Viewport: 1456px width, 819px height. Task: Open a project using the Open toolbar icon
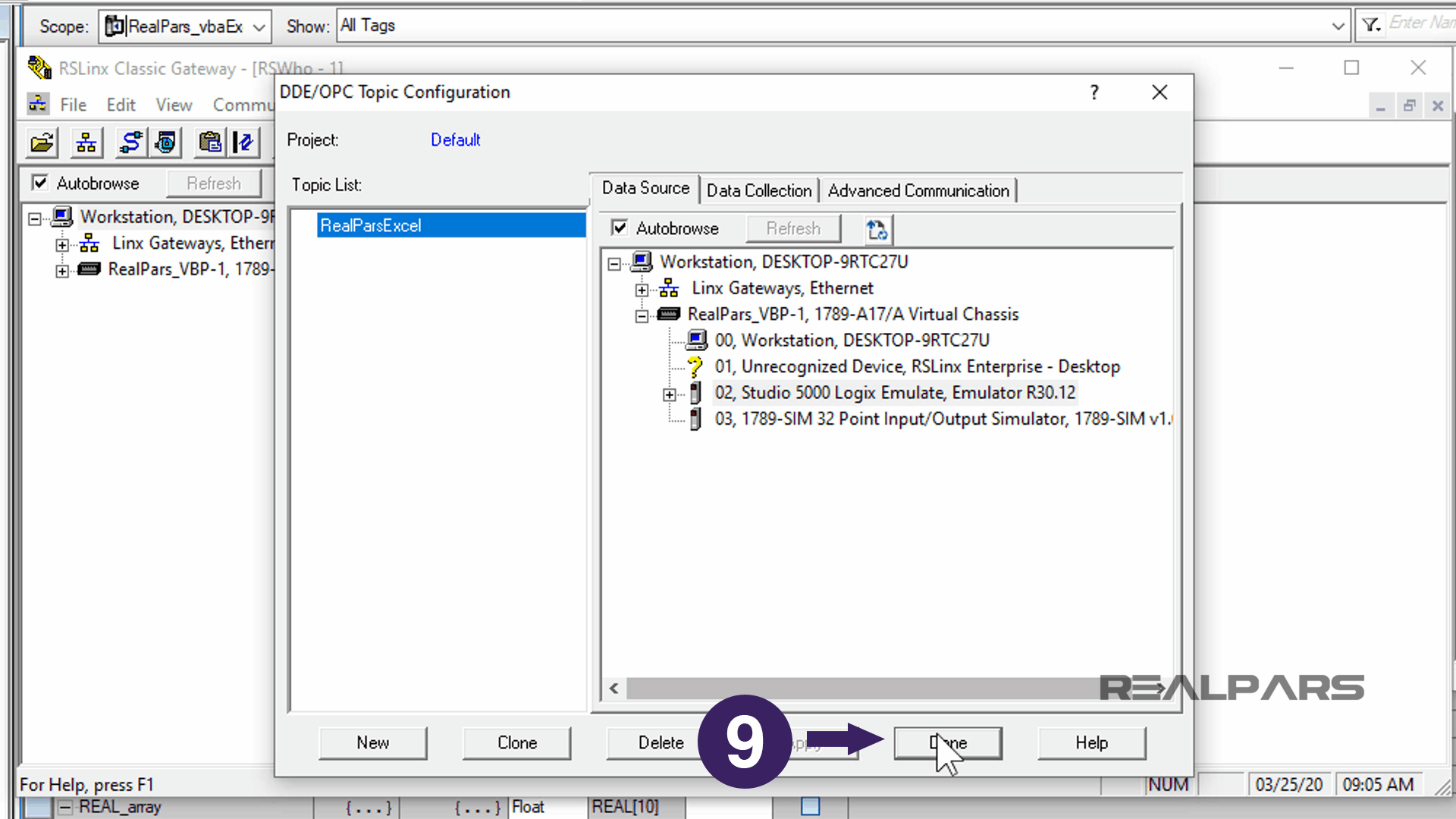[x=41, y=142]
